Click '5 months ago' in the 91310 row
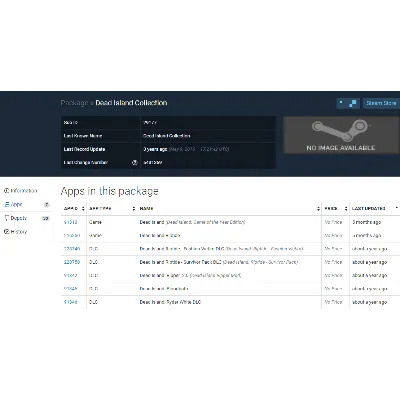The height and width of the screenshot is (400, 400). pyautogui.click(x=367, y=222)
